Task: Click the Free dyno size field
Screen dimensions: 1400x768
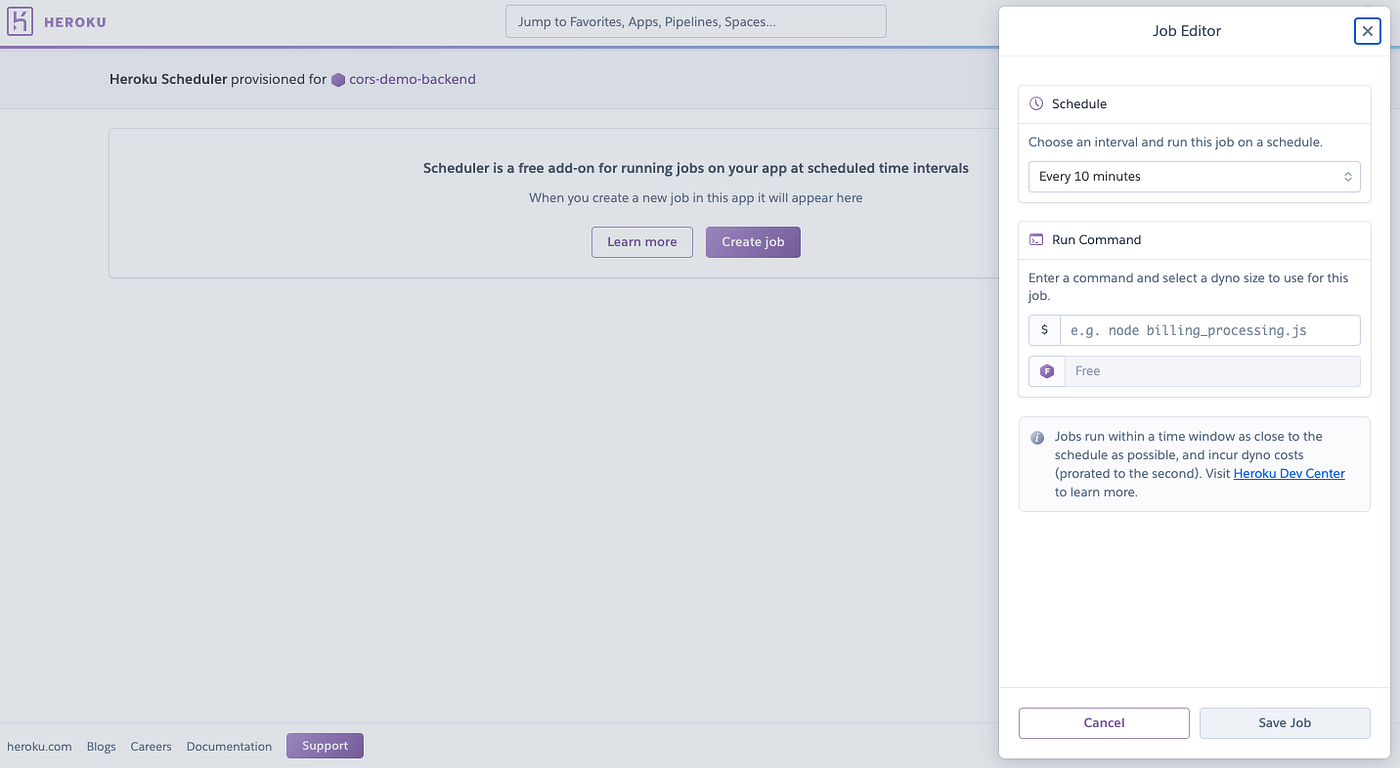Action: click(x=1212, y=371)
